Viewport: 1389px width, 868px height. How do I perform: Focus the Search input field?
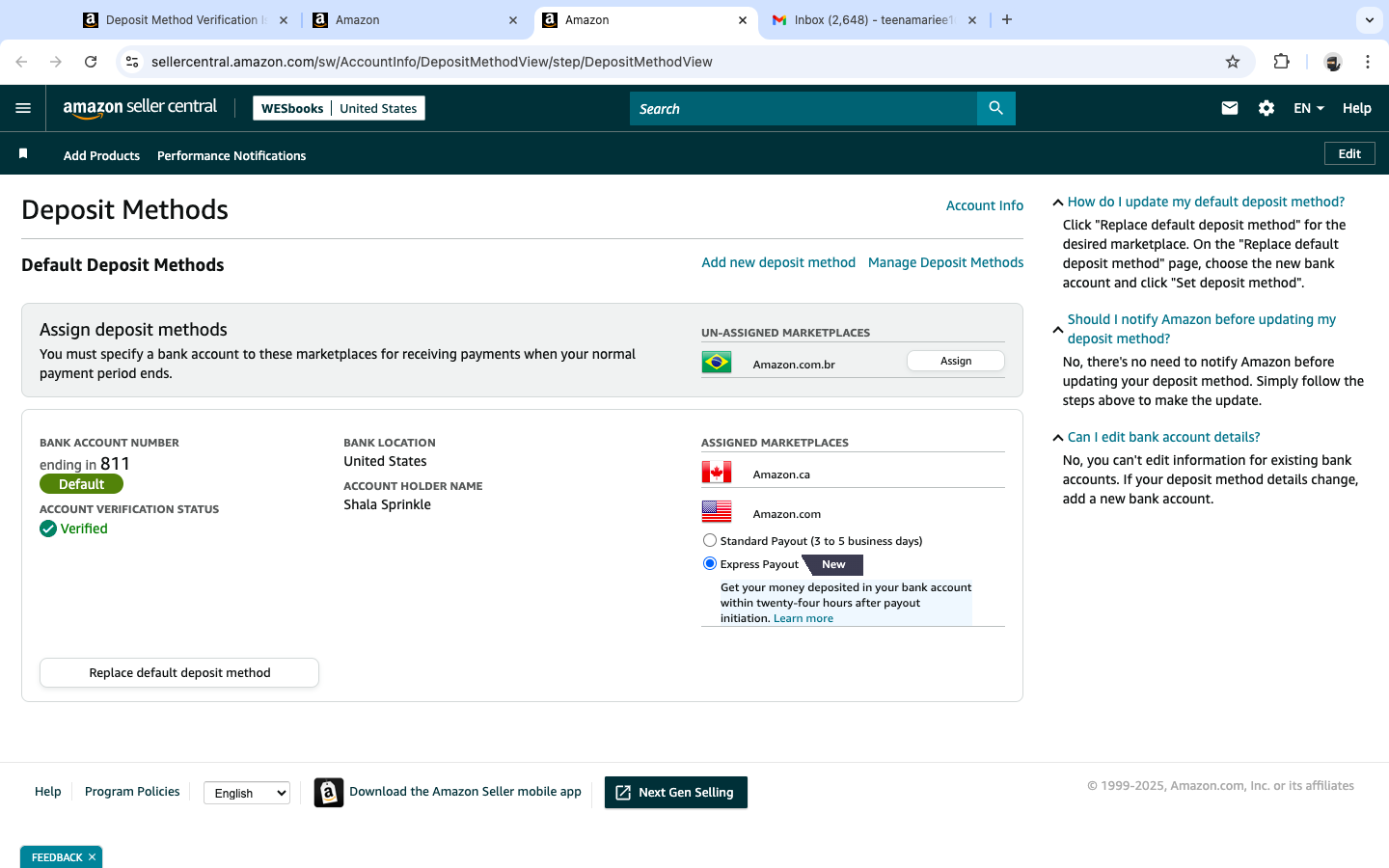[803, 108]
